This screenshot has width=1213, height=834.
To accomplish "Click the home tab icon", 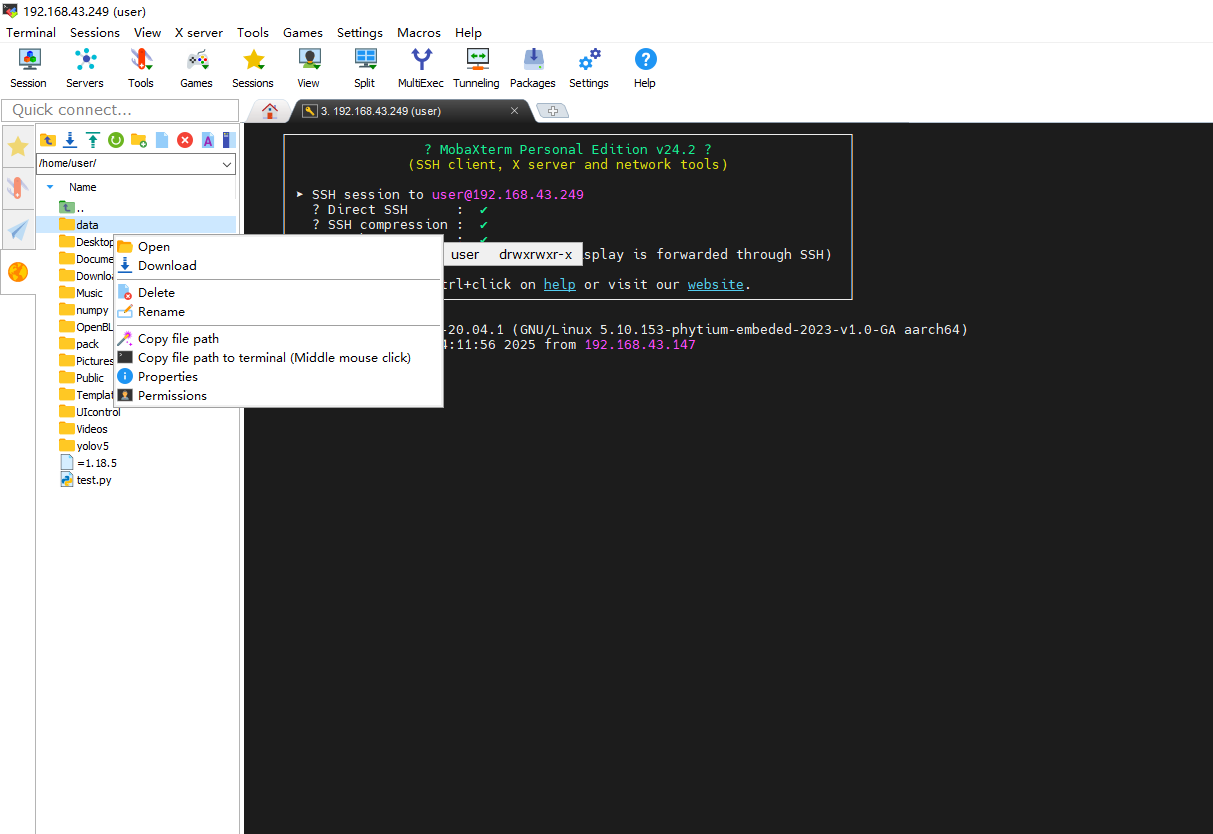I will tap(269, 111).
